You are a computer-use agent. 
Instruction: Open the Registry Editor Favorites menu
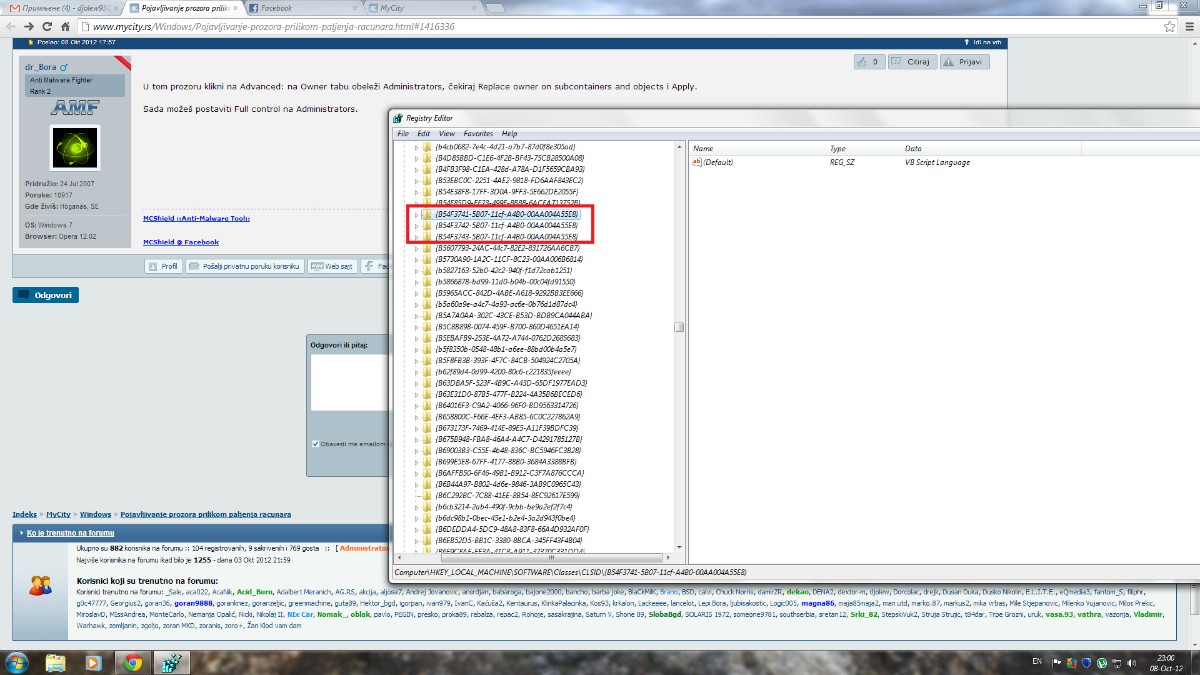coord(478,133)
